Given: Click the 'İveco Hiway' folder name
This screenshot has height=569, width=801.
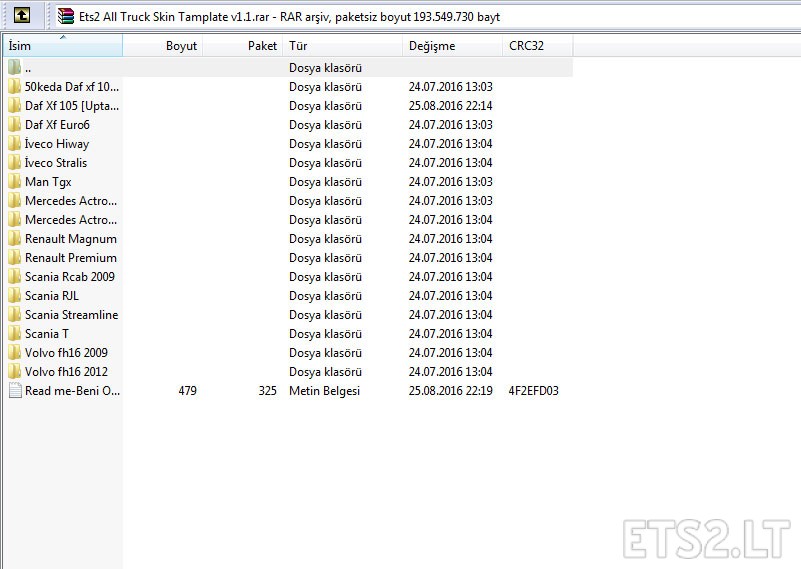Looking at the screenshot, I should [57, 144].
